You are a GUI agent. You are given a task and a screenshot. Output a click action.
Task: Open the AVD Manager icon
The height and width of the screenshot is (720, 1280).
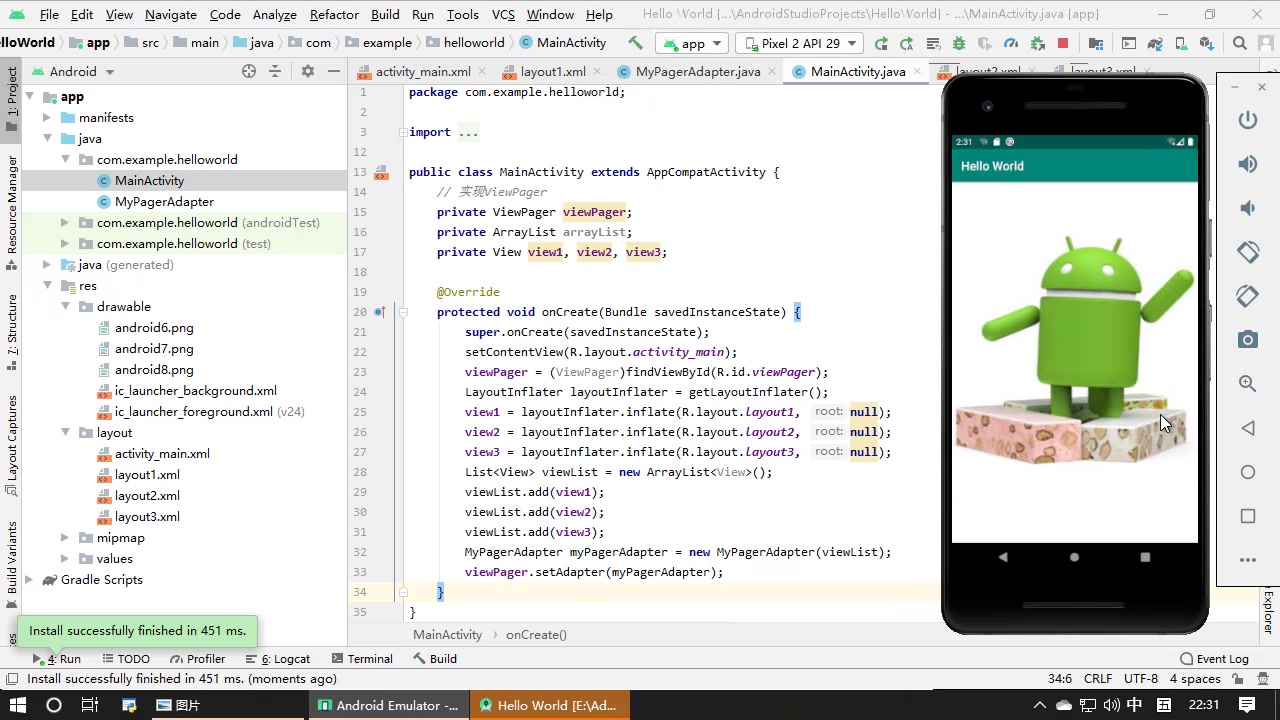coord(1181,43)
